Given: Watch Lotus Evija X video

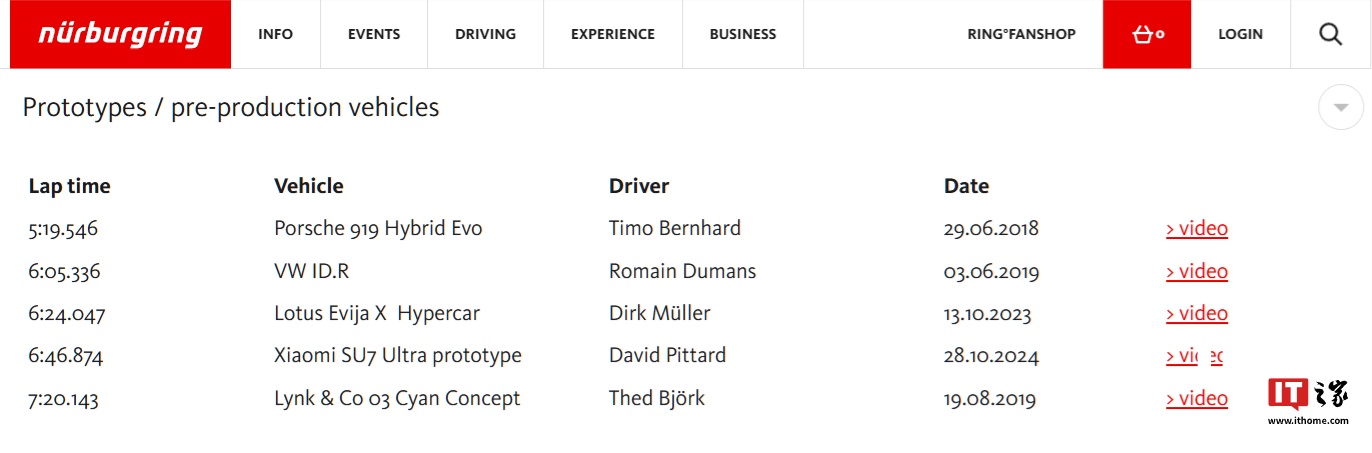Looking at the screenshot, I should click(x=1197, y=314).
